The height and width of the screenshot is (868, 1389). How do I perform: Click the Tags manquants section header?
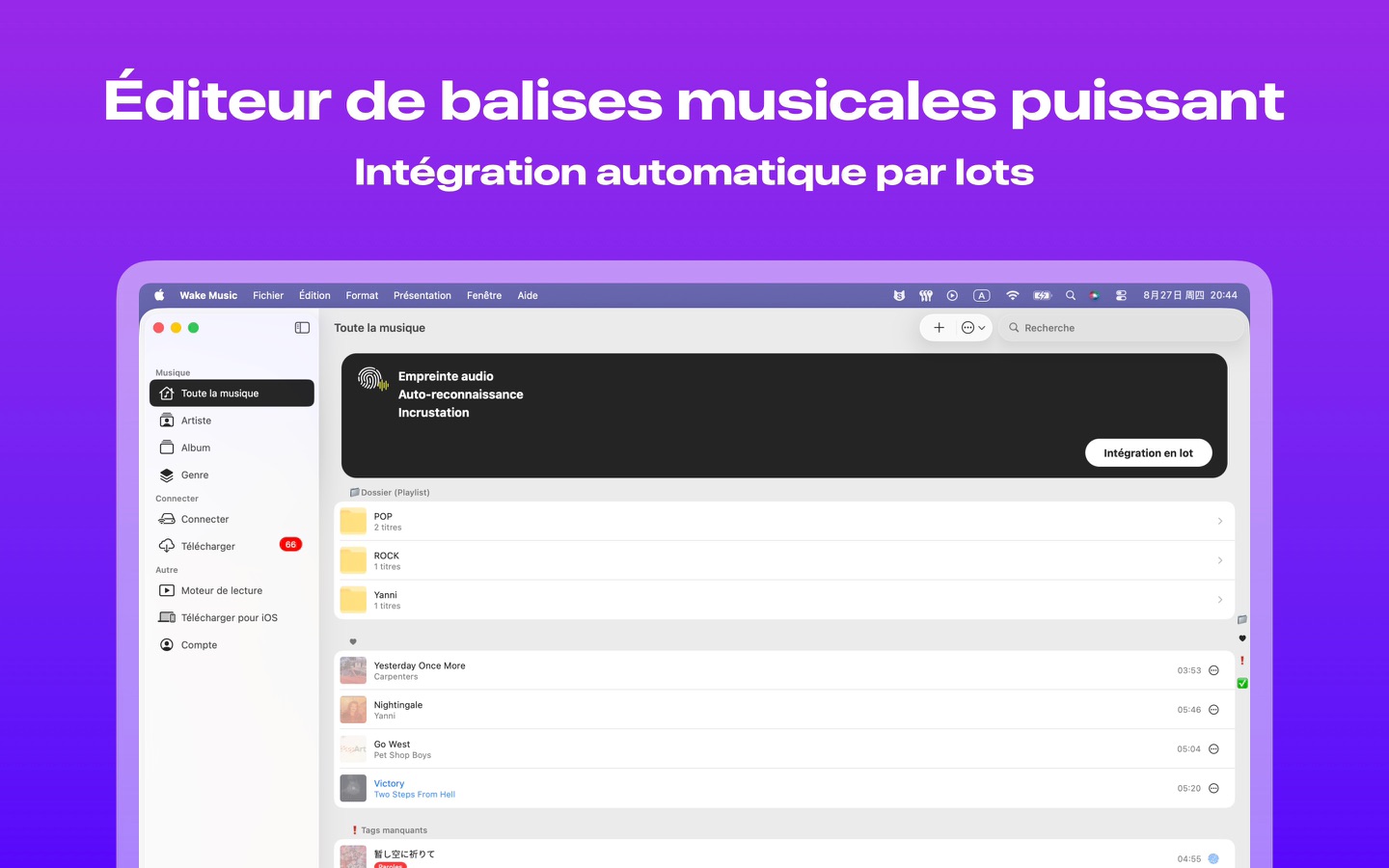coord(390,830)
